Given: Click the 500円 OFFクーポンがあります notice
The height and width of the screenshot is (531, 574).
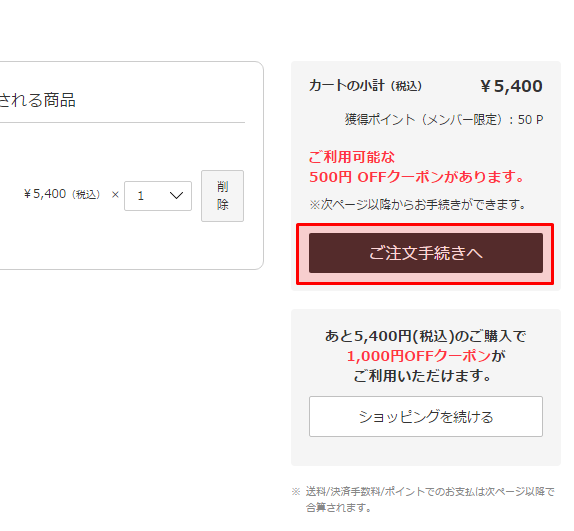Looking at the screenshot, I should click(x=416, y=177).
